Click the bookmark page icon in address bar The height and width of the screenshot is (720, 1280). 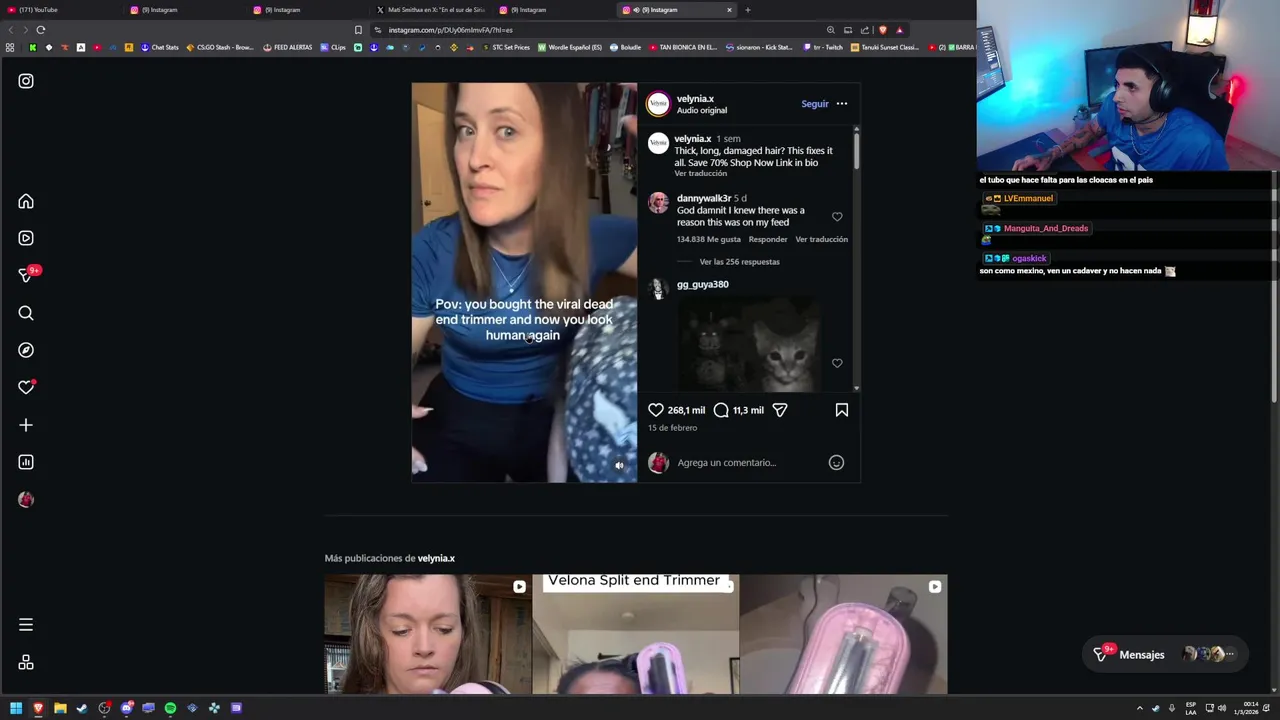coord(358,30)
